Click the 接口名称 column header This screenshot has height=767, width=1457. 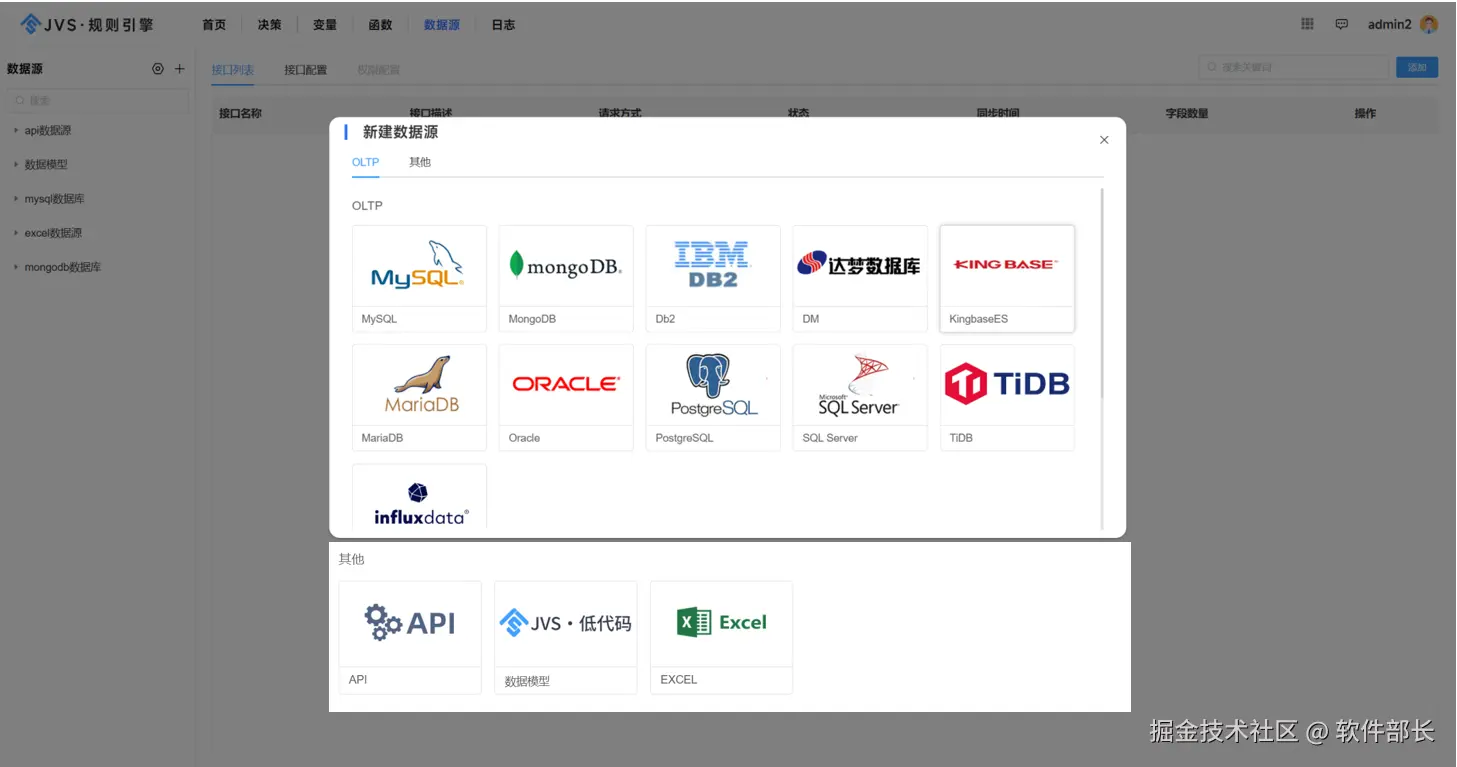pyautogui.click(x=240, y=113)
